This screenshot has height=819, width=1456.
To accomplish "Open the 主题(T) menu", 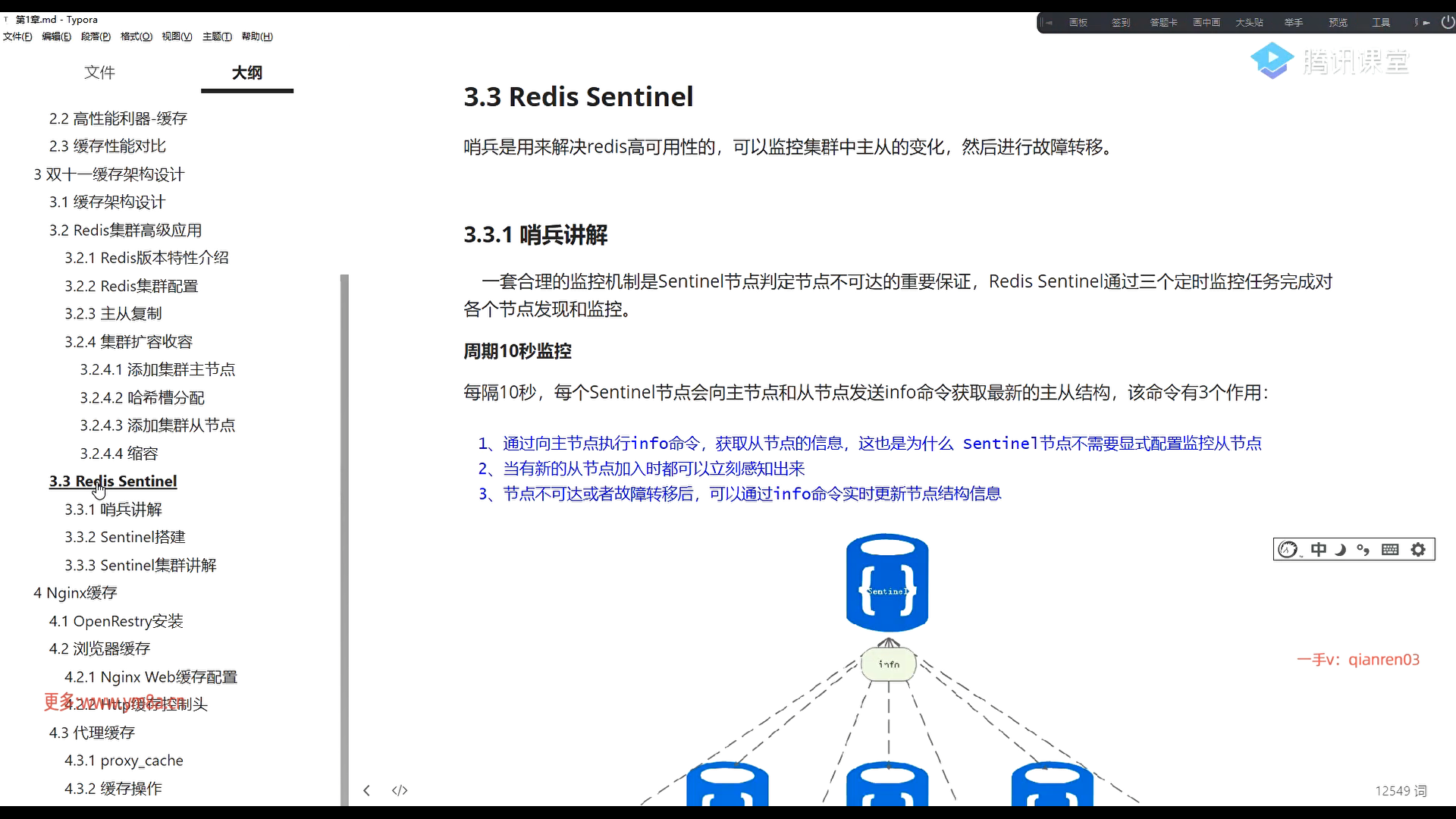I will click(217, 36).
